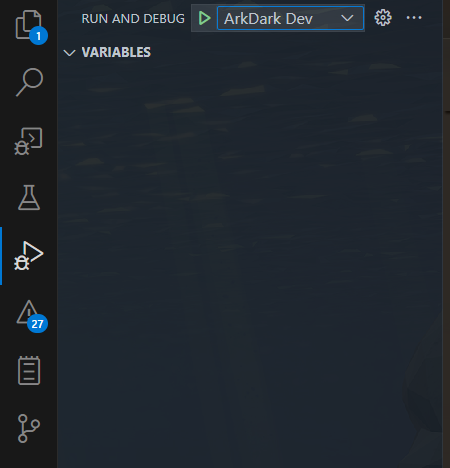Open the bug-with-terminal debug console icon
The image size is (450, 468).
tap(29, 141)
